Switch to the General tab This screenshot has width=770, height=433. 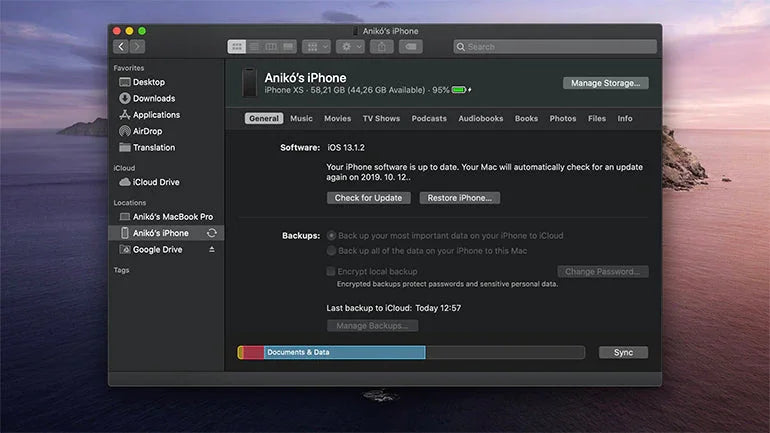coord(264,118)
